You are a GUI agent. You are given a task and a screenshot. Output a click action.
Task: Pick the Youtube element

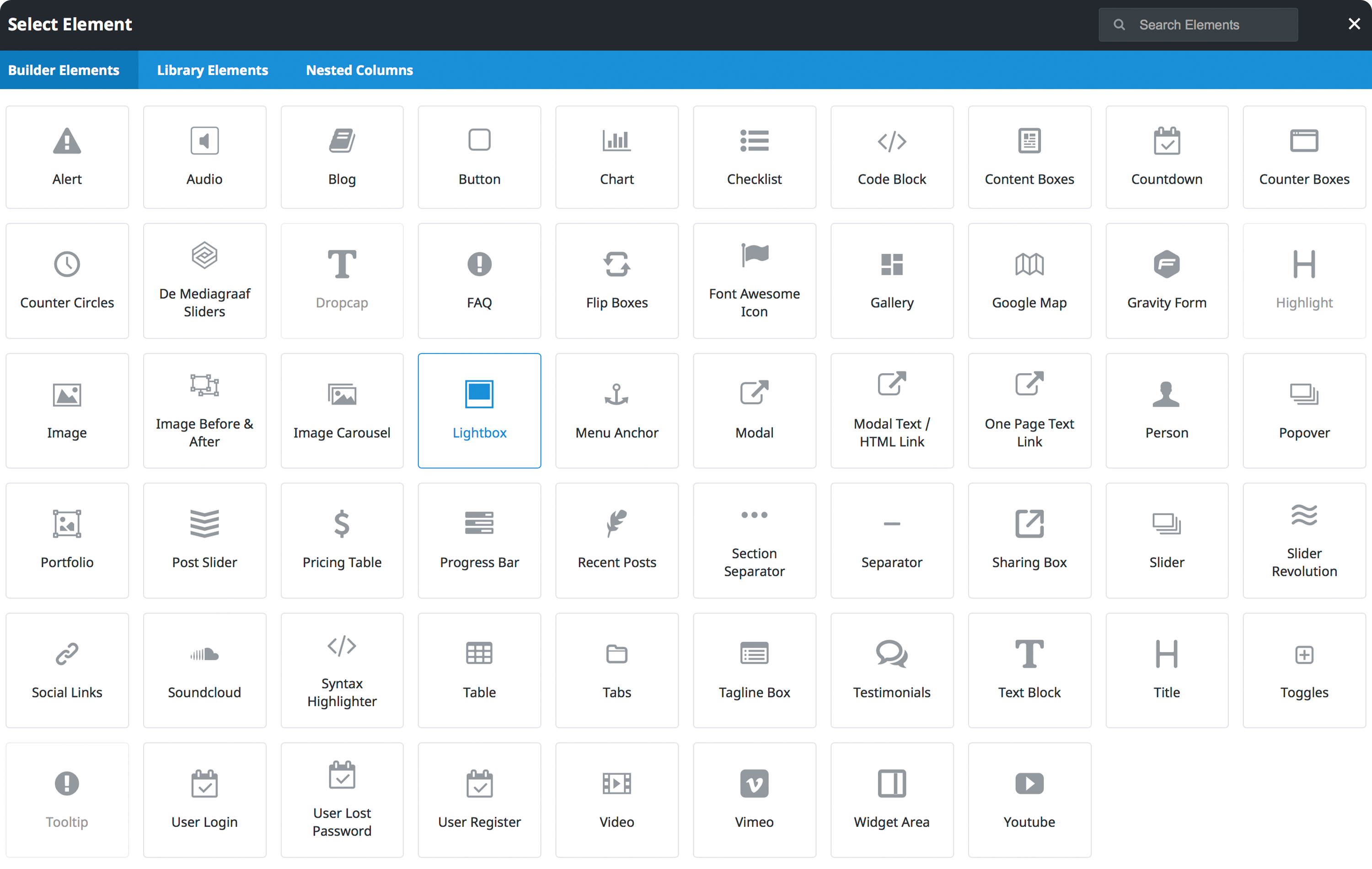click(x=1029, y=799)
